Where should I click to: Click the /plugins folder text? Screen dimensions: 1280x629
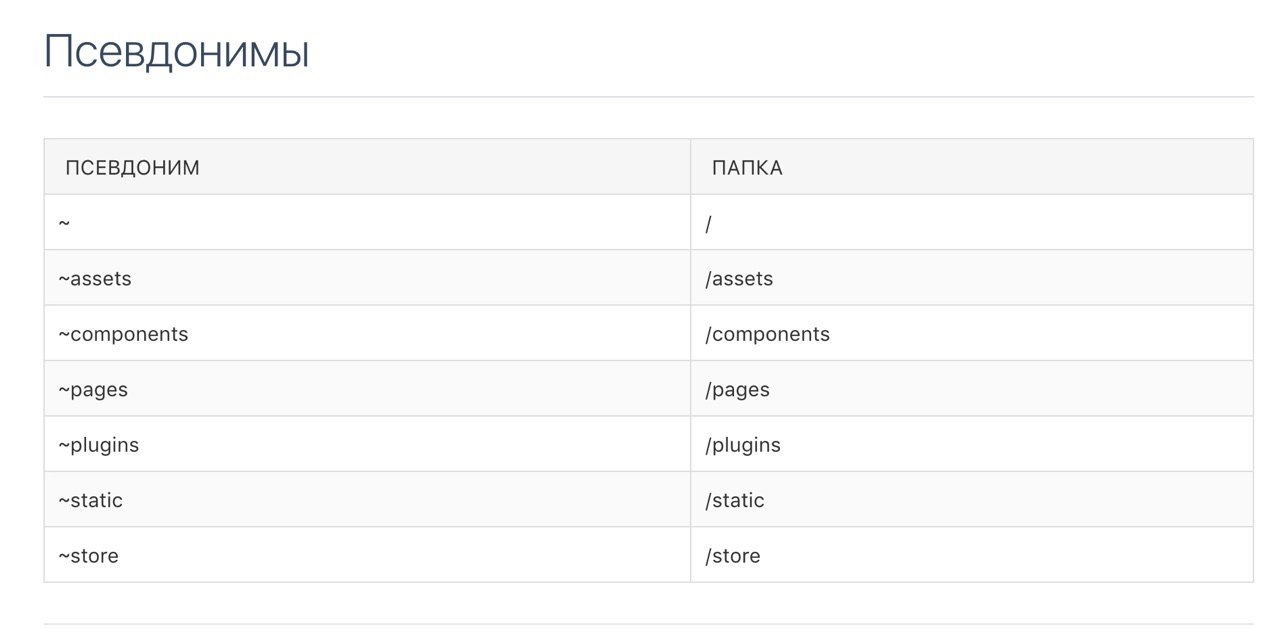[743, 445]
